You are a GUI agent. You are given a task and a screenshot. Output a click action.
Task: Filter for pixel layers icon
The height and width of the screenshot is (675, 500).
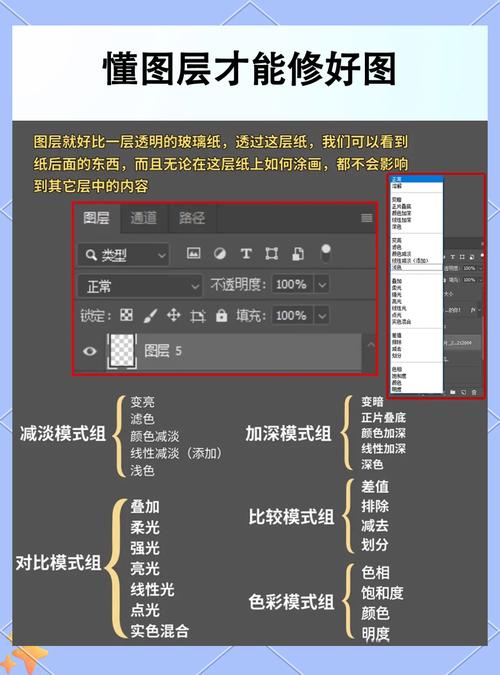tap(193, 253)
